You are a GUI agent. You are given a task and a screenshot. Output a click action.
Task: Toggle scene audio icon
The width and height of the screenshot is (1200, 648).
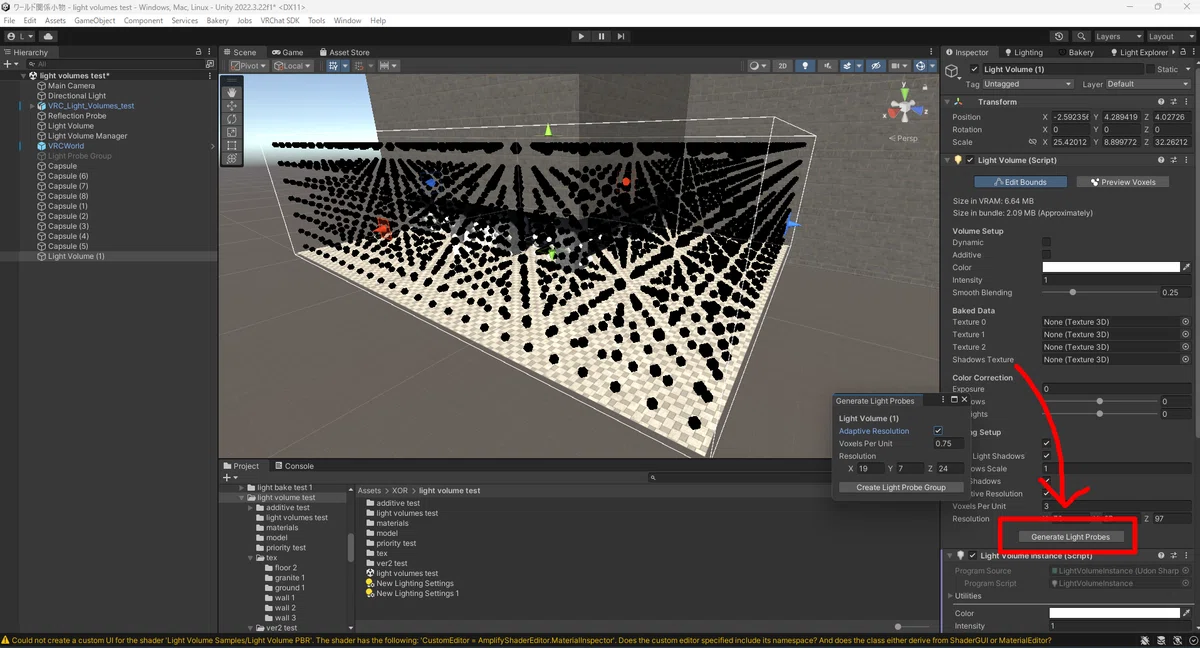(x=829, y=66)
